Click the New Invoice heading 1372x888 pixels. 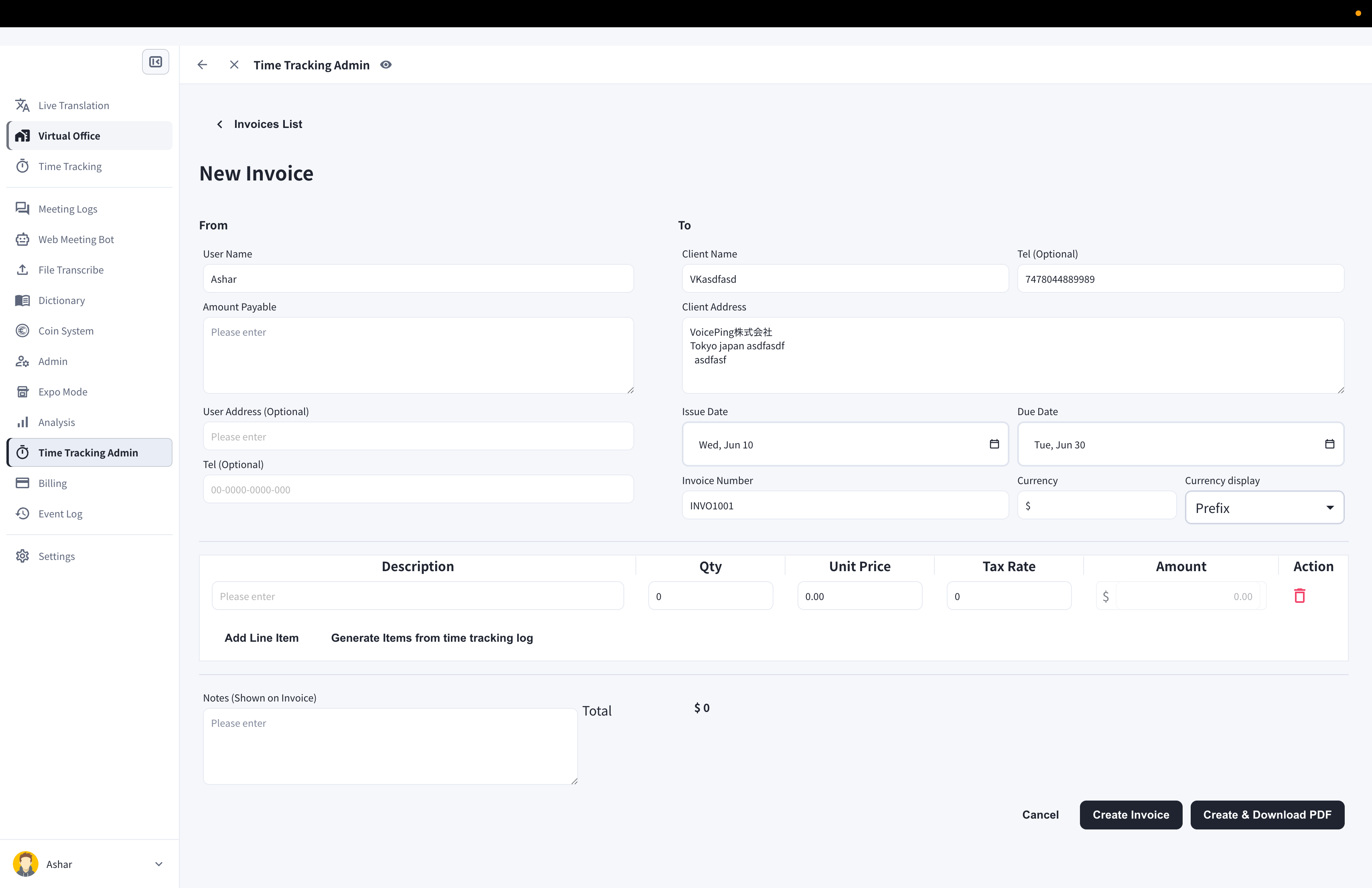pos(256,173)
